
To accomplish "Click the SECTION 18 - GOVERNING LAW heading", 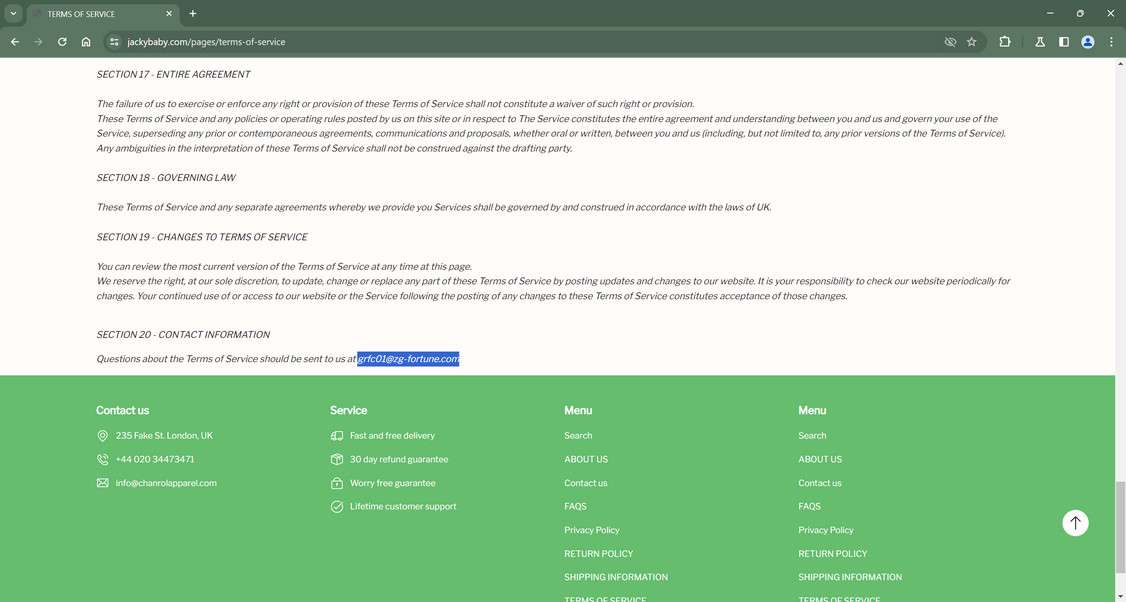I will (x=166, y=177).
